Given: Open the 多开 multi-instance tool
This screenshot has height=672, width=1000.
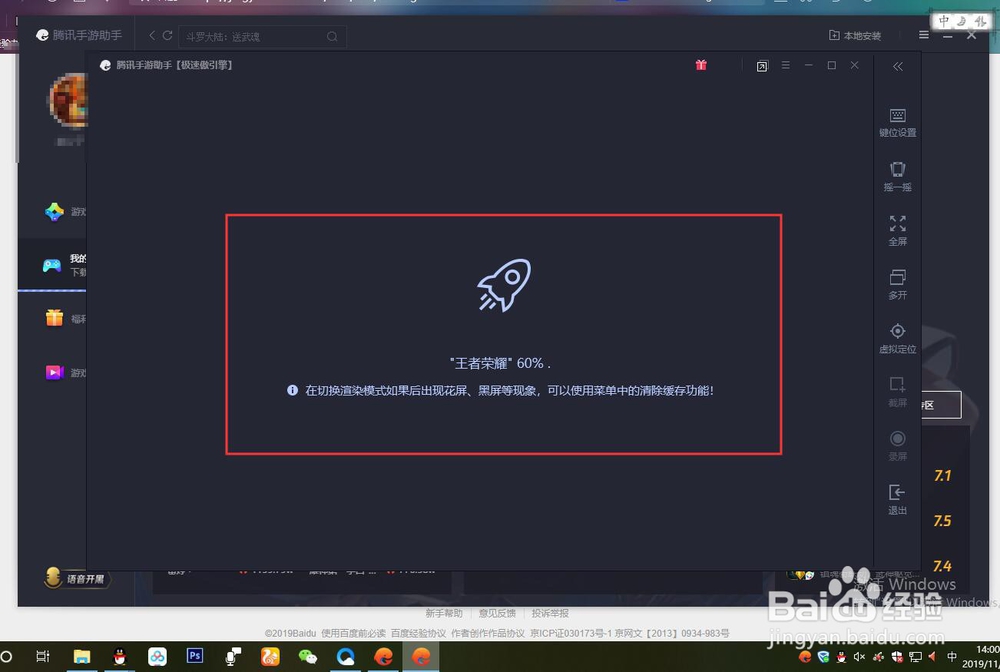Looking at the screenshot, I should (897, 284).
